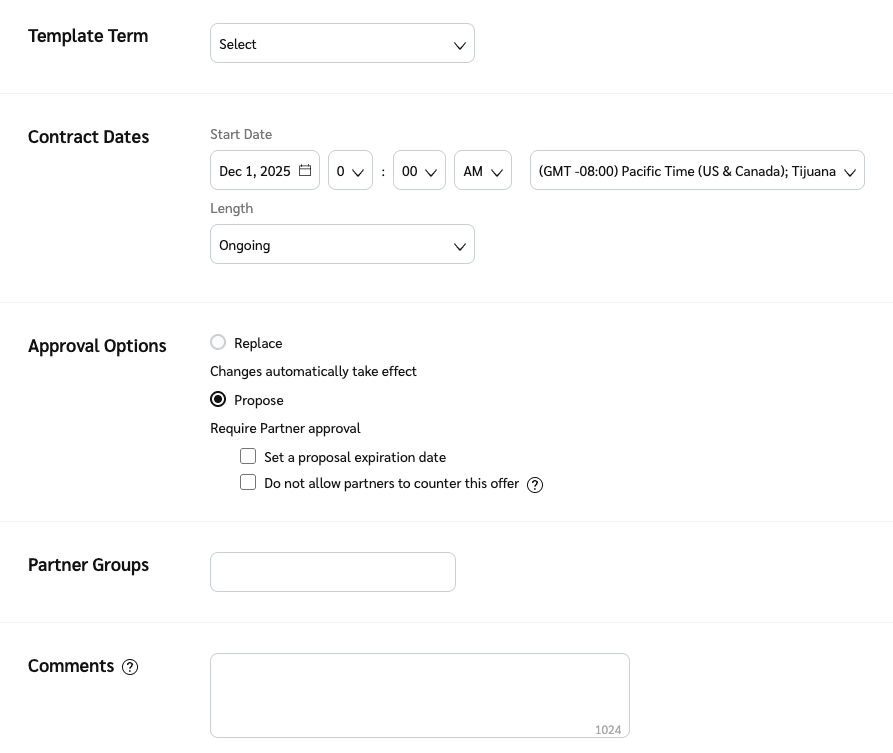Click help icon beside counter offer option
Image resolution: width=893 pixels, height=753 pixels.
coord(535,485)
